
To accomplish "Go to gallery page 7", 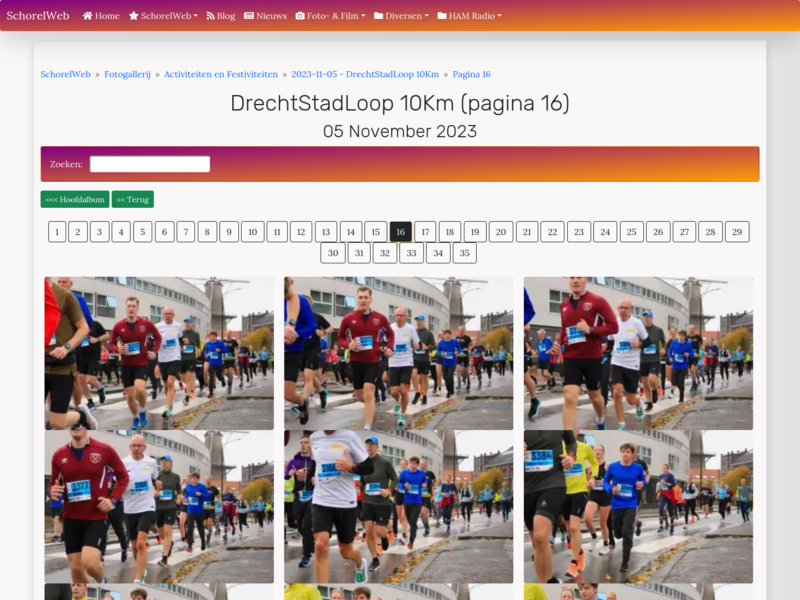I will point(186,232).
